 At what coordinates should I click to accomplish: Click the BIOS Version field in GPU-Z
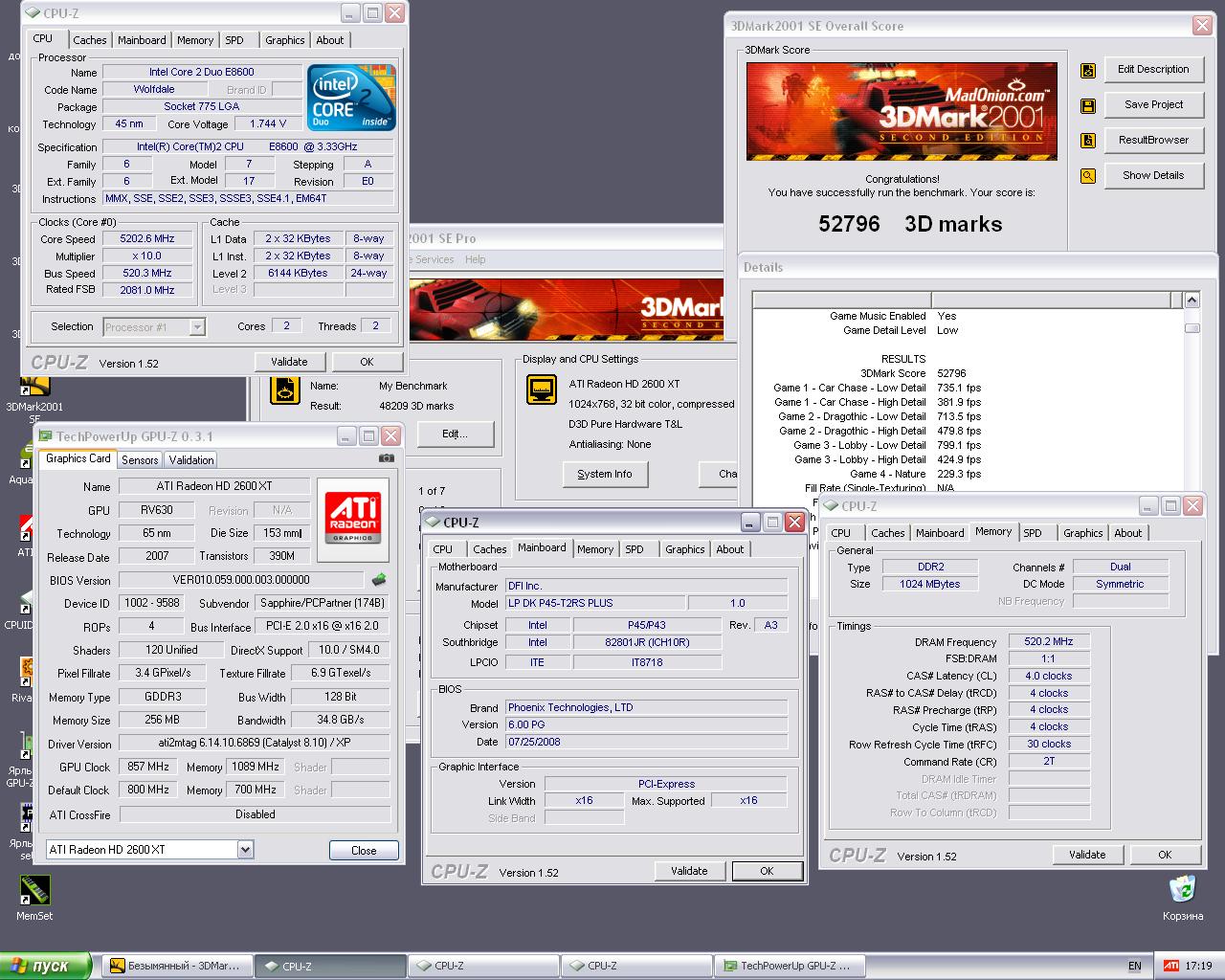241,579
